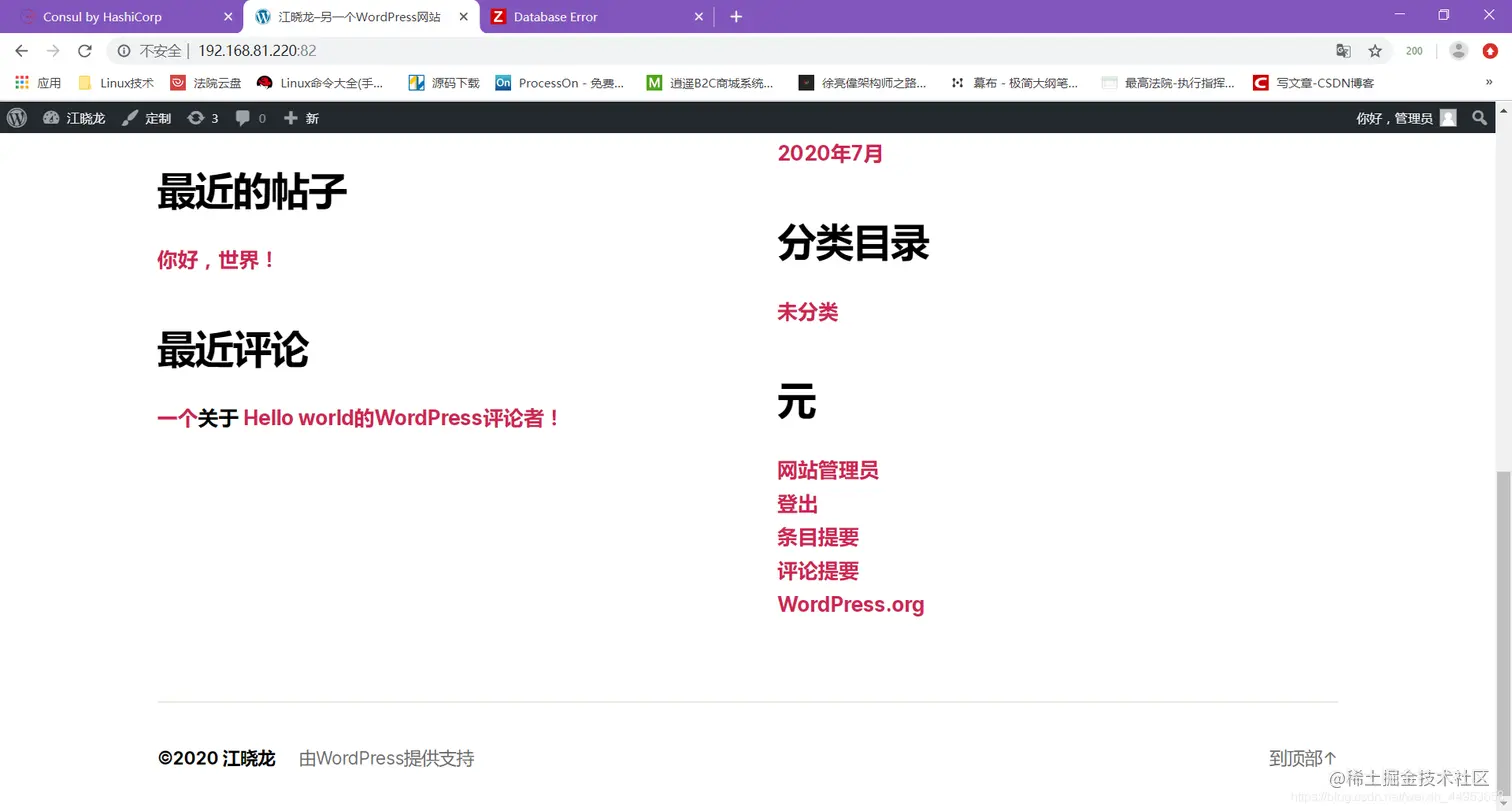
Task: Bookmark this page using the star icon
Action: click(x=1375, y=50)
